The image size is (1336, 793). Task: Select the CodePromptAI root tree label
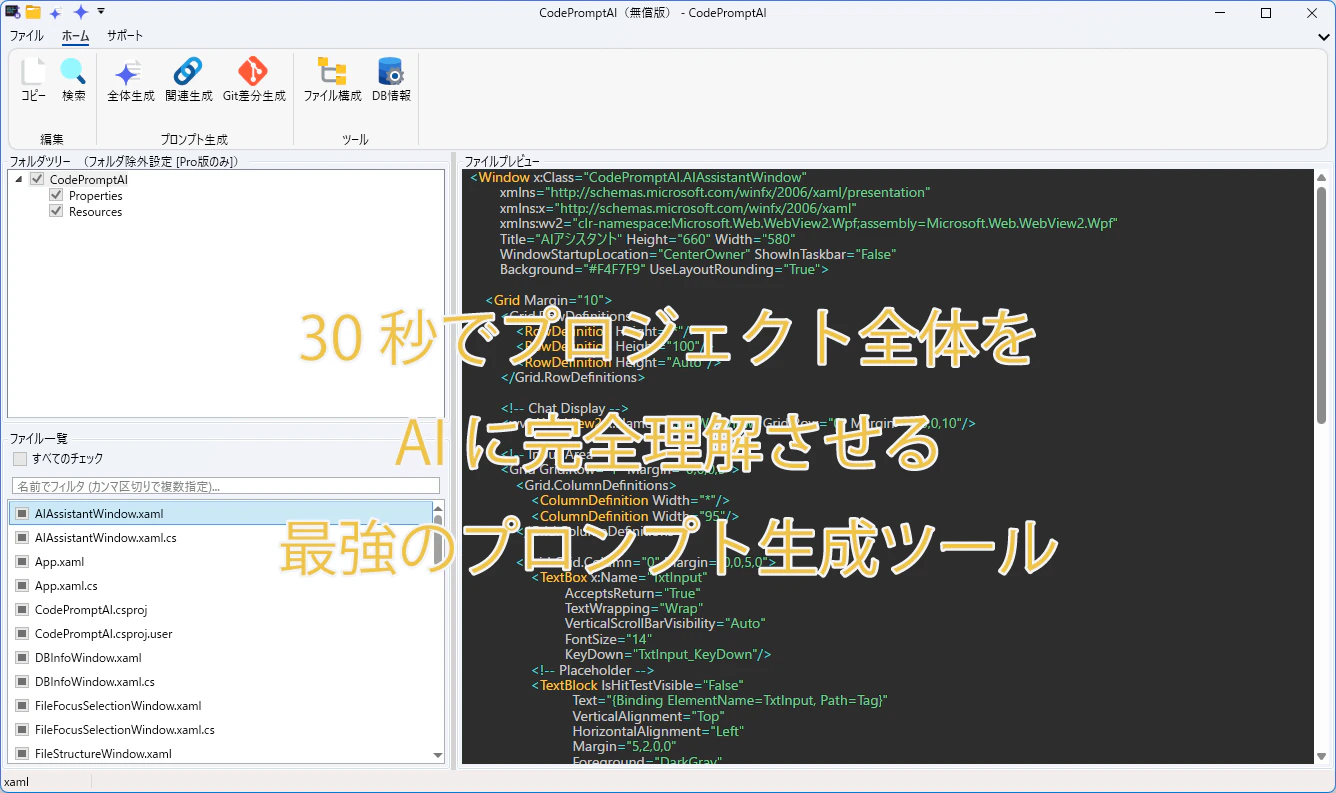click(89, 179)
